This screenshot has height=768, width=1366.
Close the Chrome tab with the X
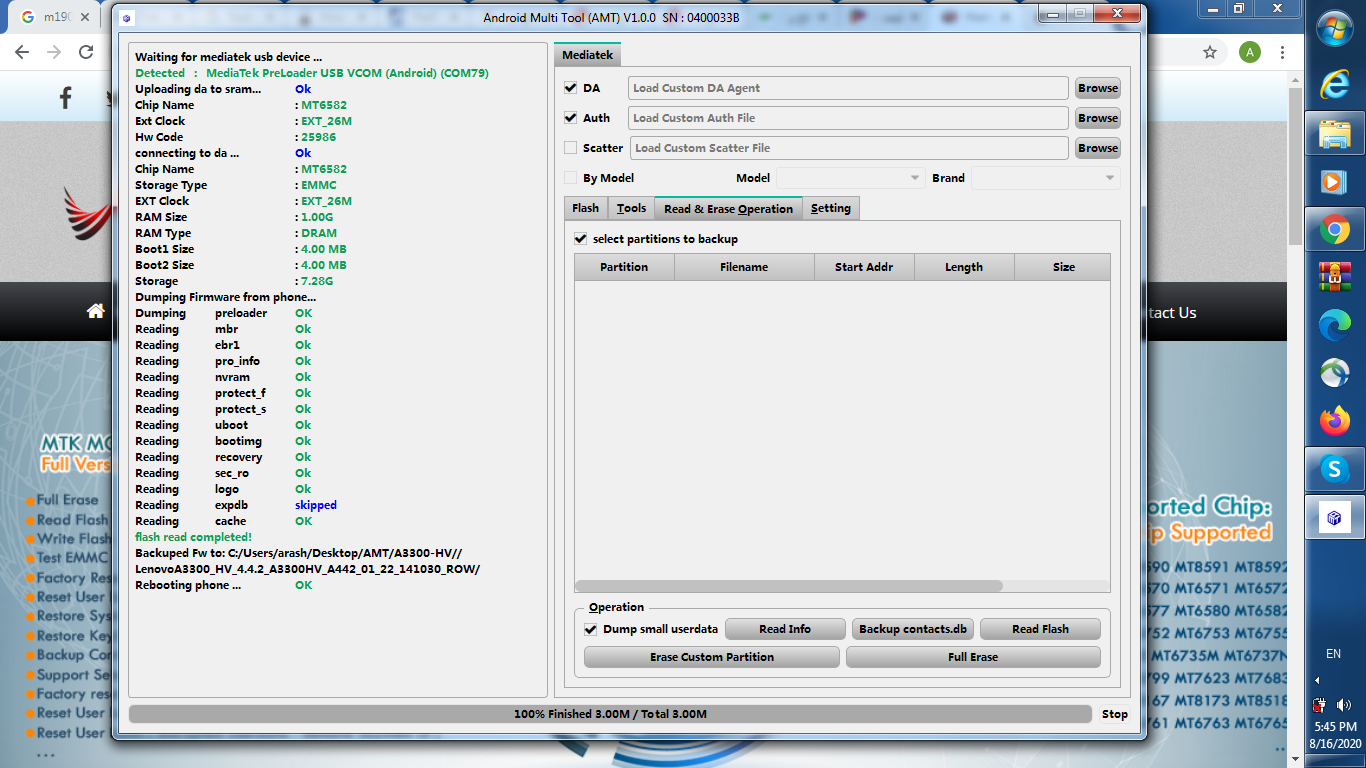click(x=85, y=18)
